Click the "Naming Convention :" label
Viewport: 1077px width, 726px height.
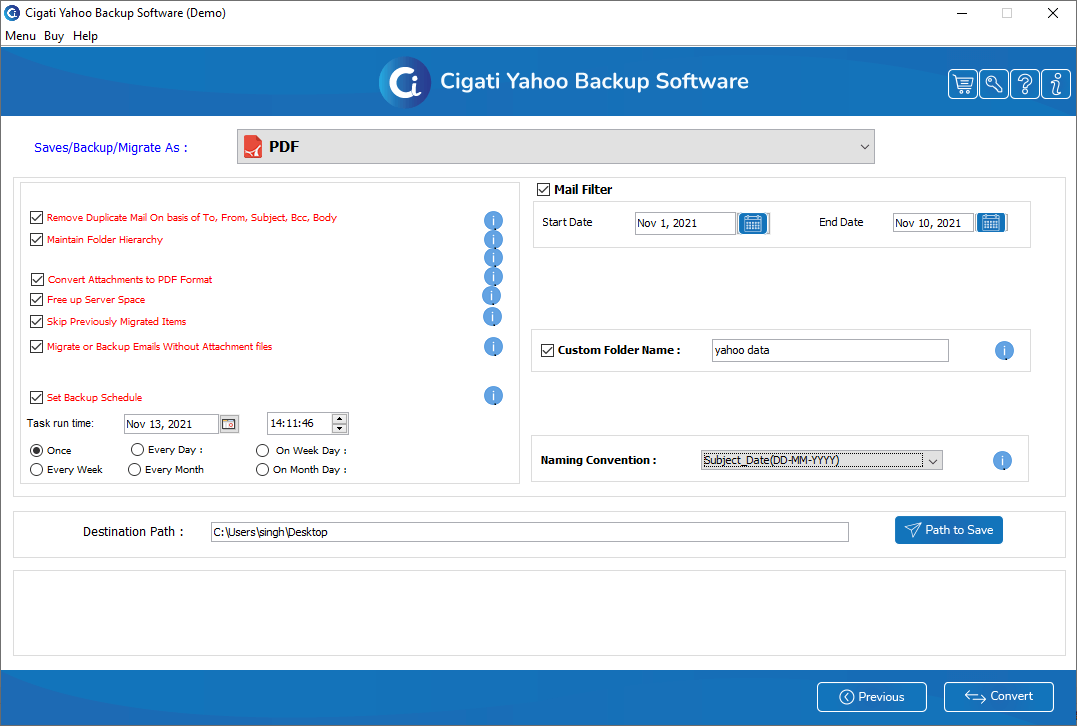click(598, 460)
